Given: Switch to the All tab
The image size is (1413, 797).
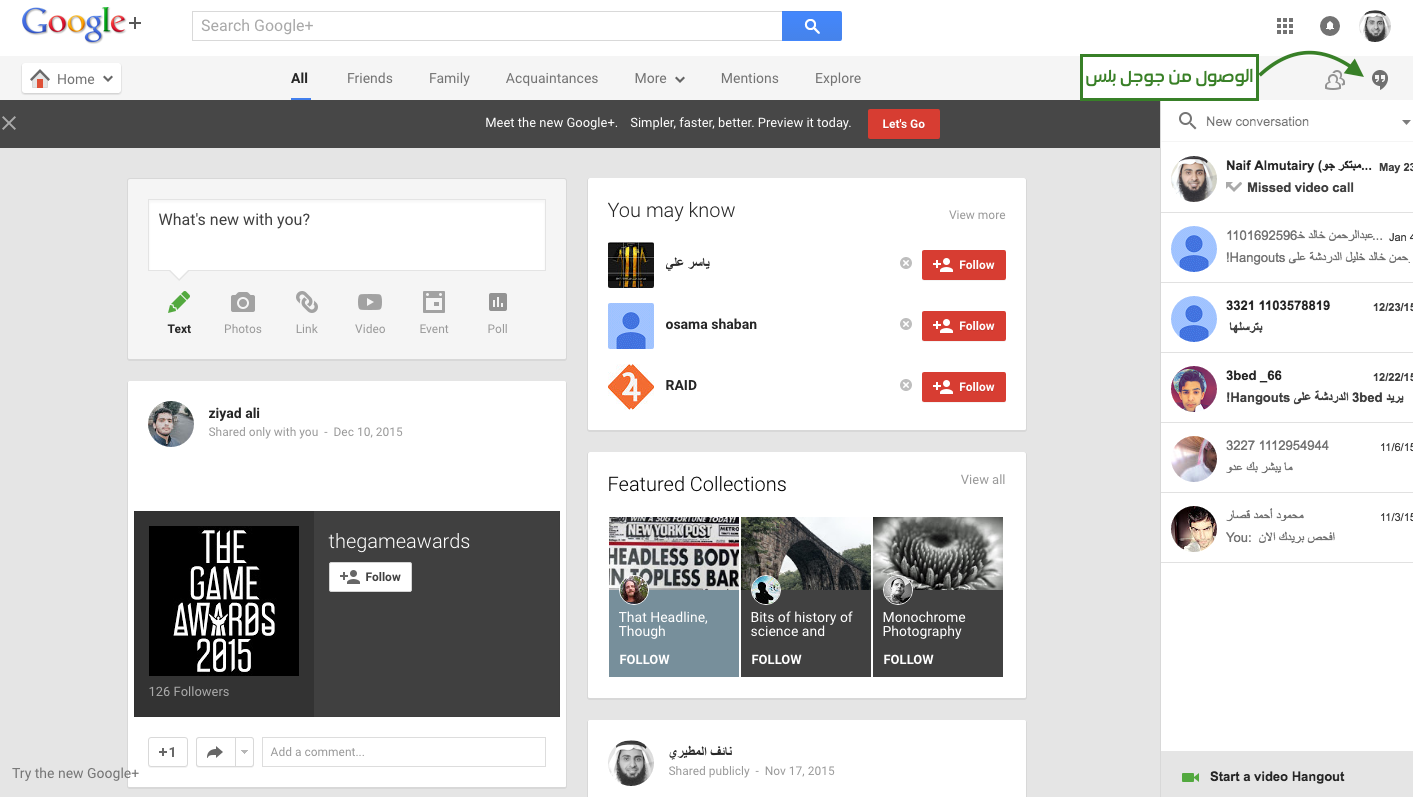Looking at the screenshot, I should pyautogui.click(x=300, y=78).
